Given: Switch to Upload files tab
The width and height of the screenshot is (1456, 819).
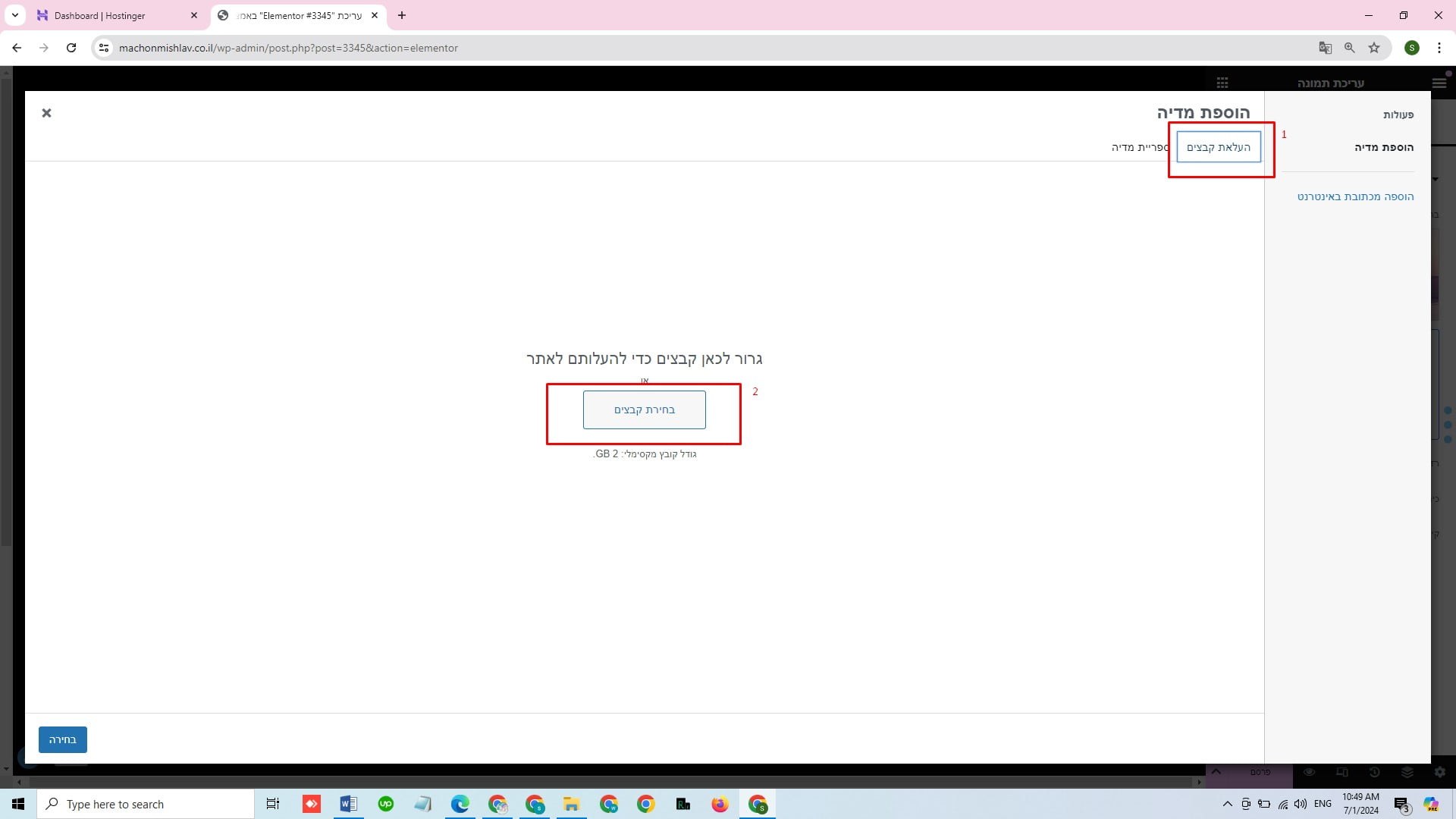Looking at the screenshot, I should [1219, 147].
